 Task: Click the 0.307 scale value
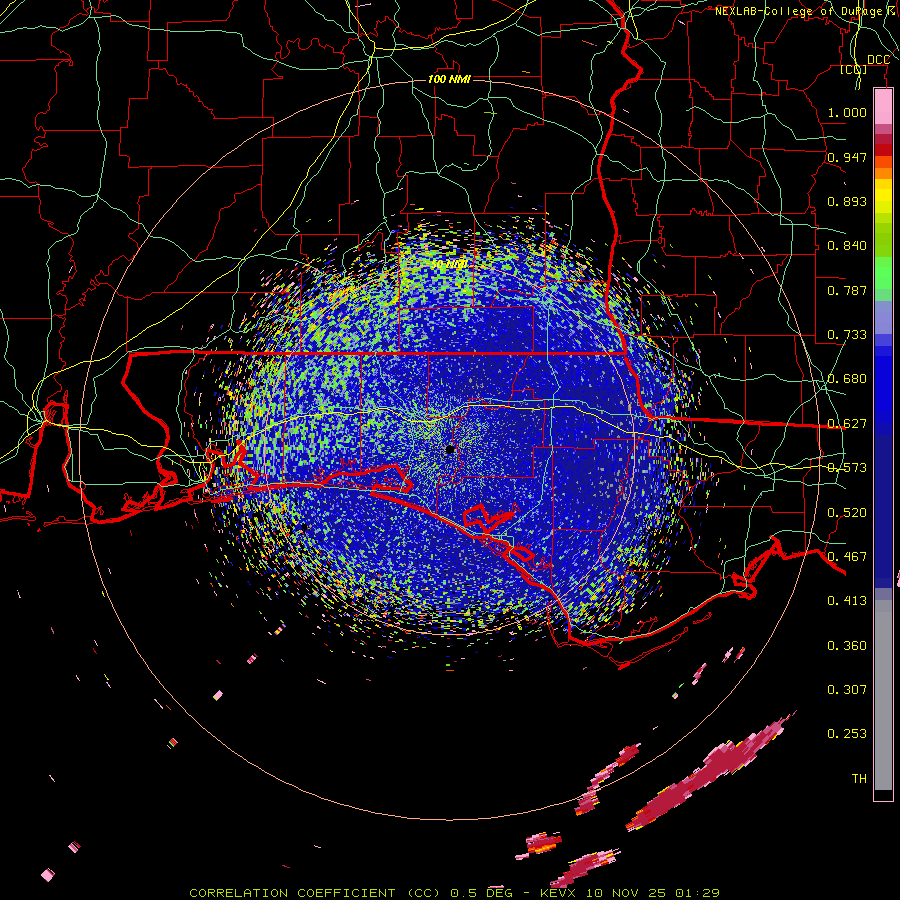pyautogui.click(x=847, y=690)
